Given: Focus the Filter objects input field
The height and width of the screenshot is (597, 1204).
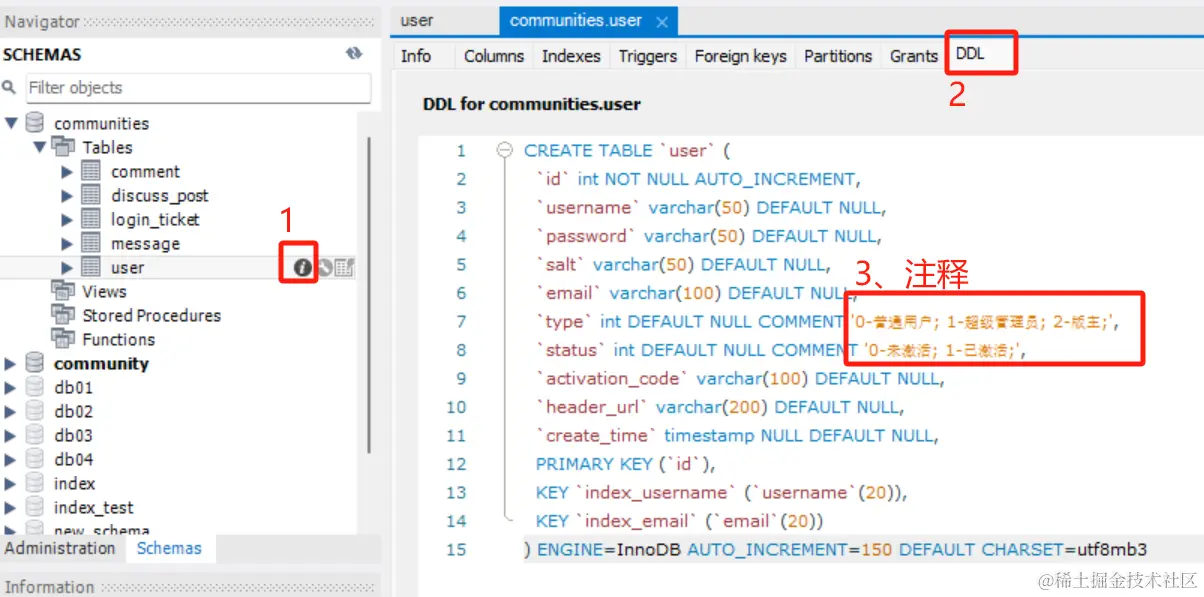Looking at the screenshot, I should point(198,88).
